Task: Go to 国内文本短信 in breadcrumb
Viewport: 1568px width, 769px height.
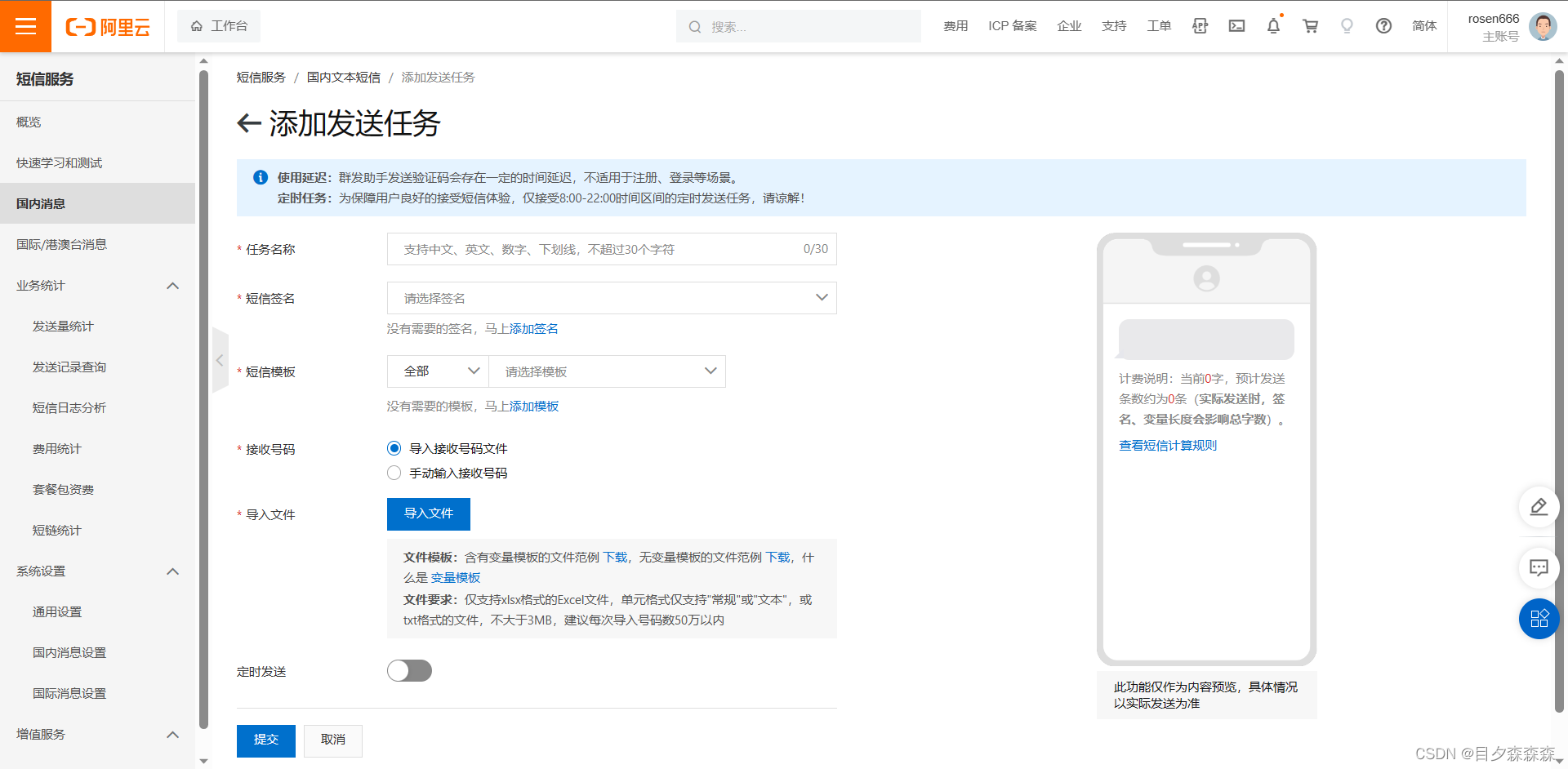Action: [343, 77]
